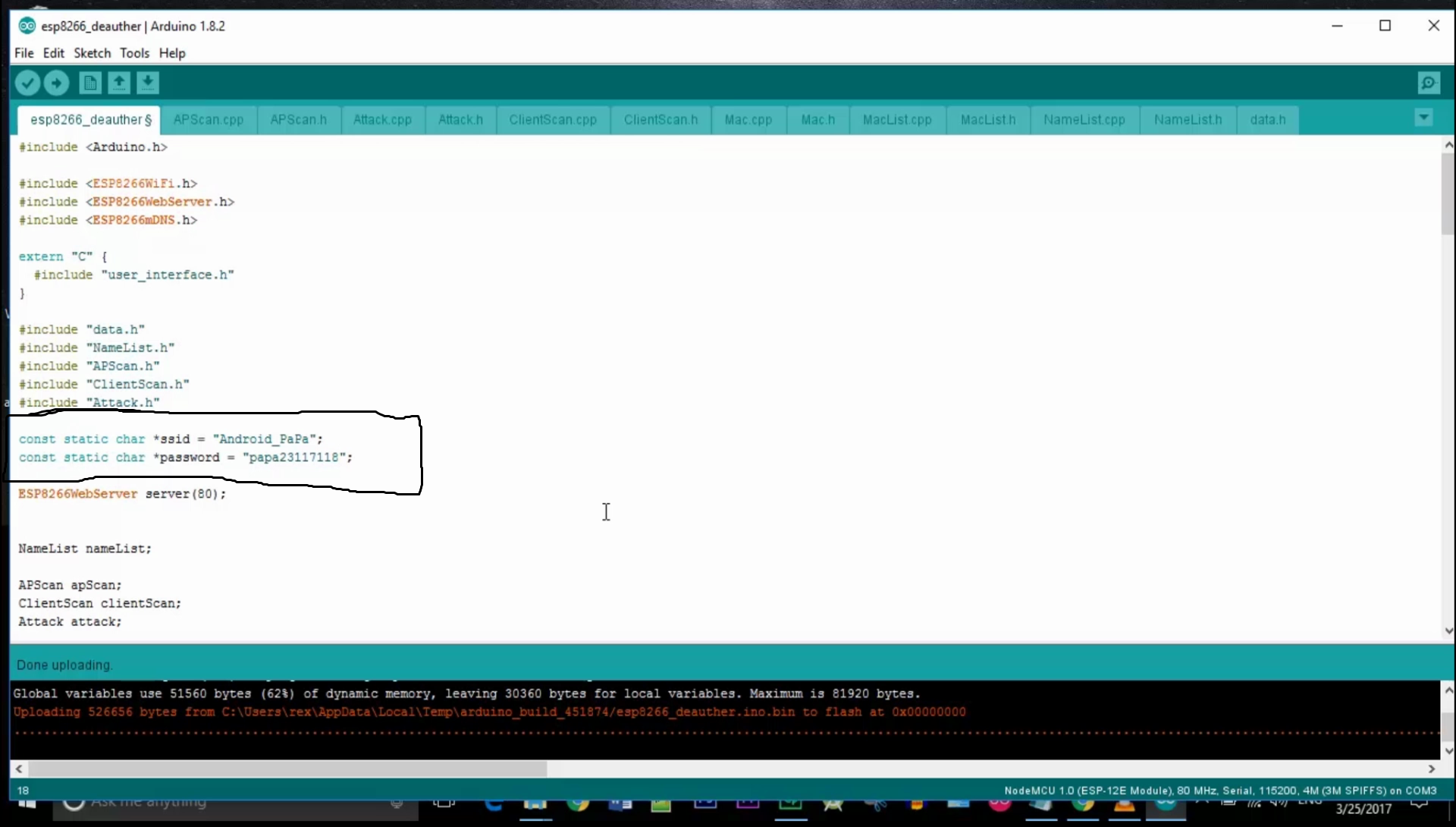Viewport: 1456px width, 827px height.
Task: Open the Sketch menu
Action: pos(93,53)
